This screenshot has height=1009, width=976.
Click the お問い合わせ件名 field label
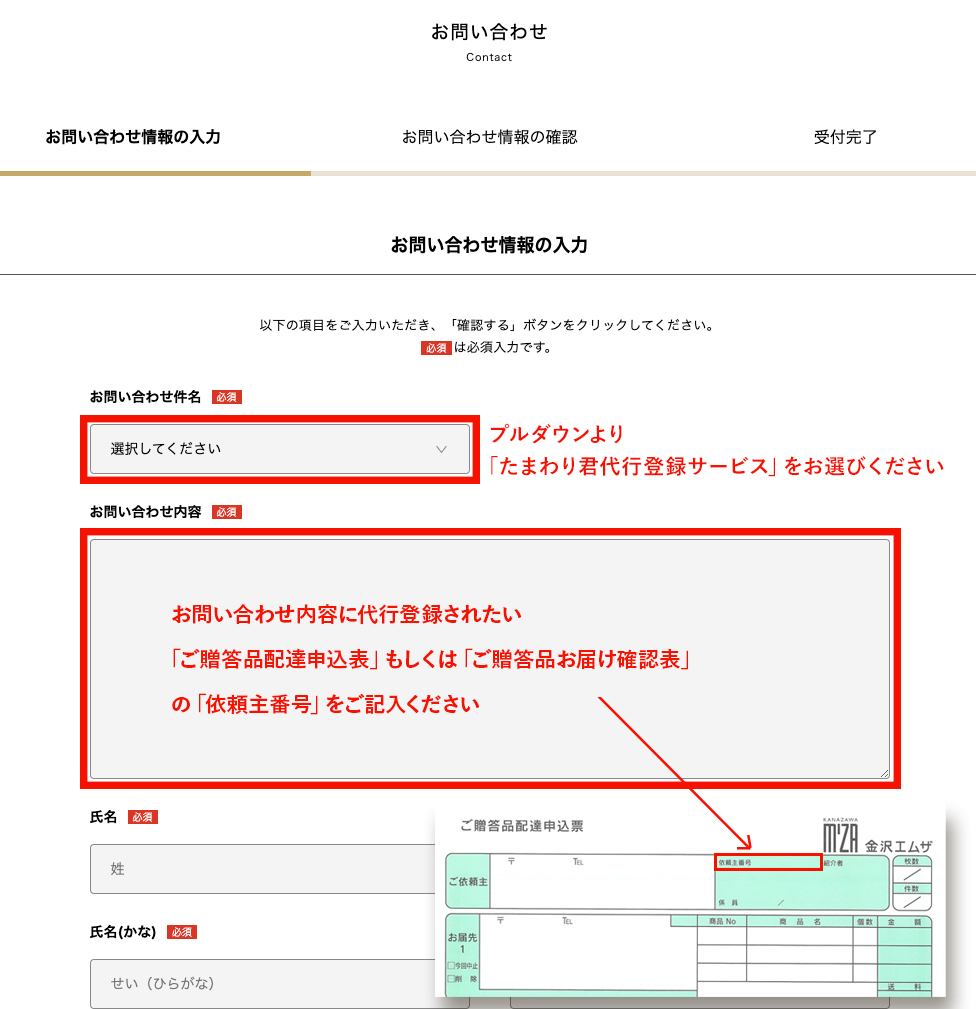pyautogui.click(x=145, y=397)
